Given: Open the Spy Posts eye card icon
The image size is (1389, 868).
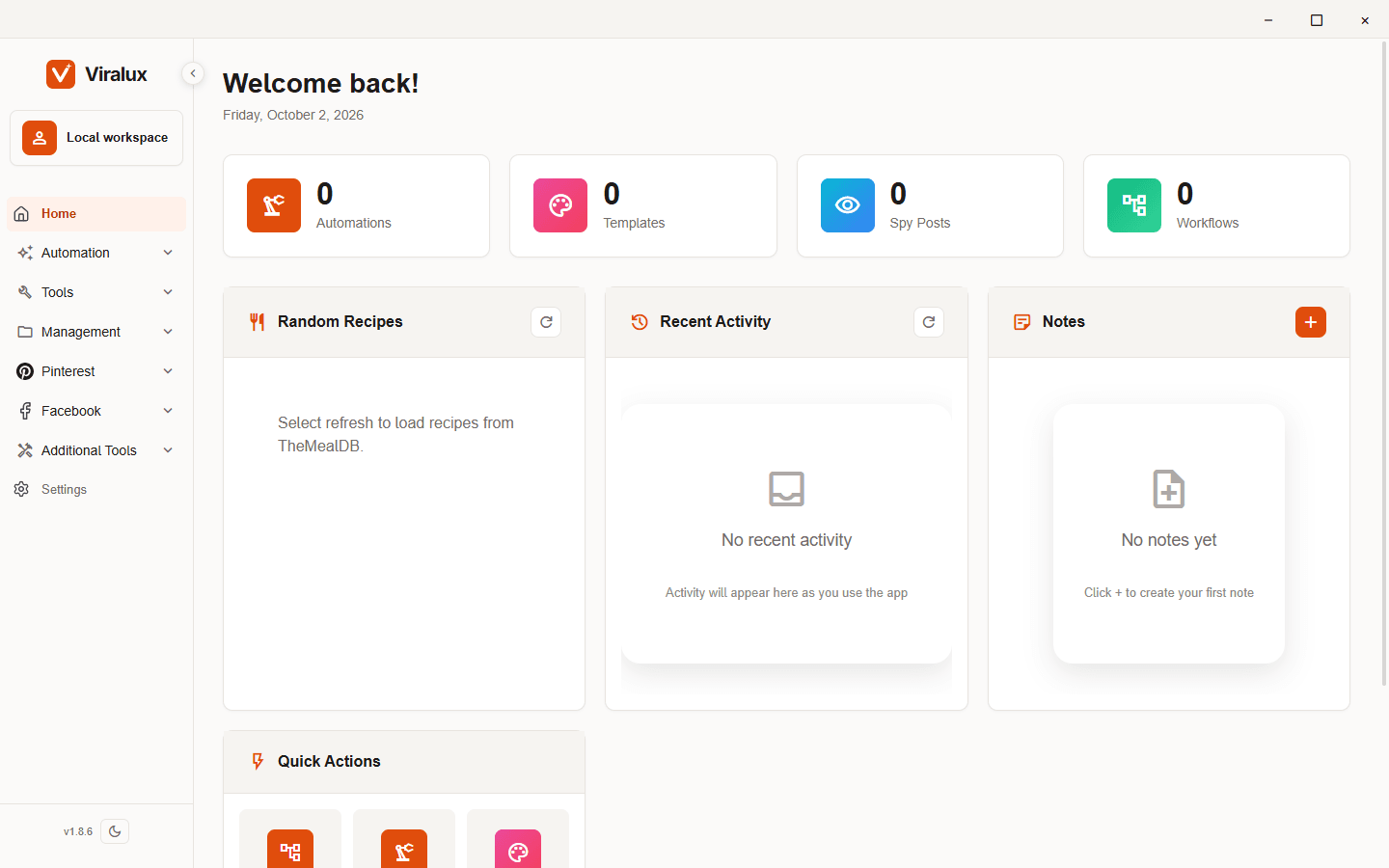Looking at the screenshot, I should [x=848, y=205].
